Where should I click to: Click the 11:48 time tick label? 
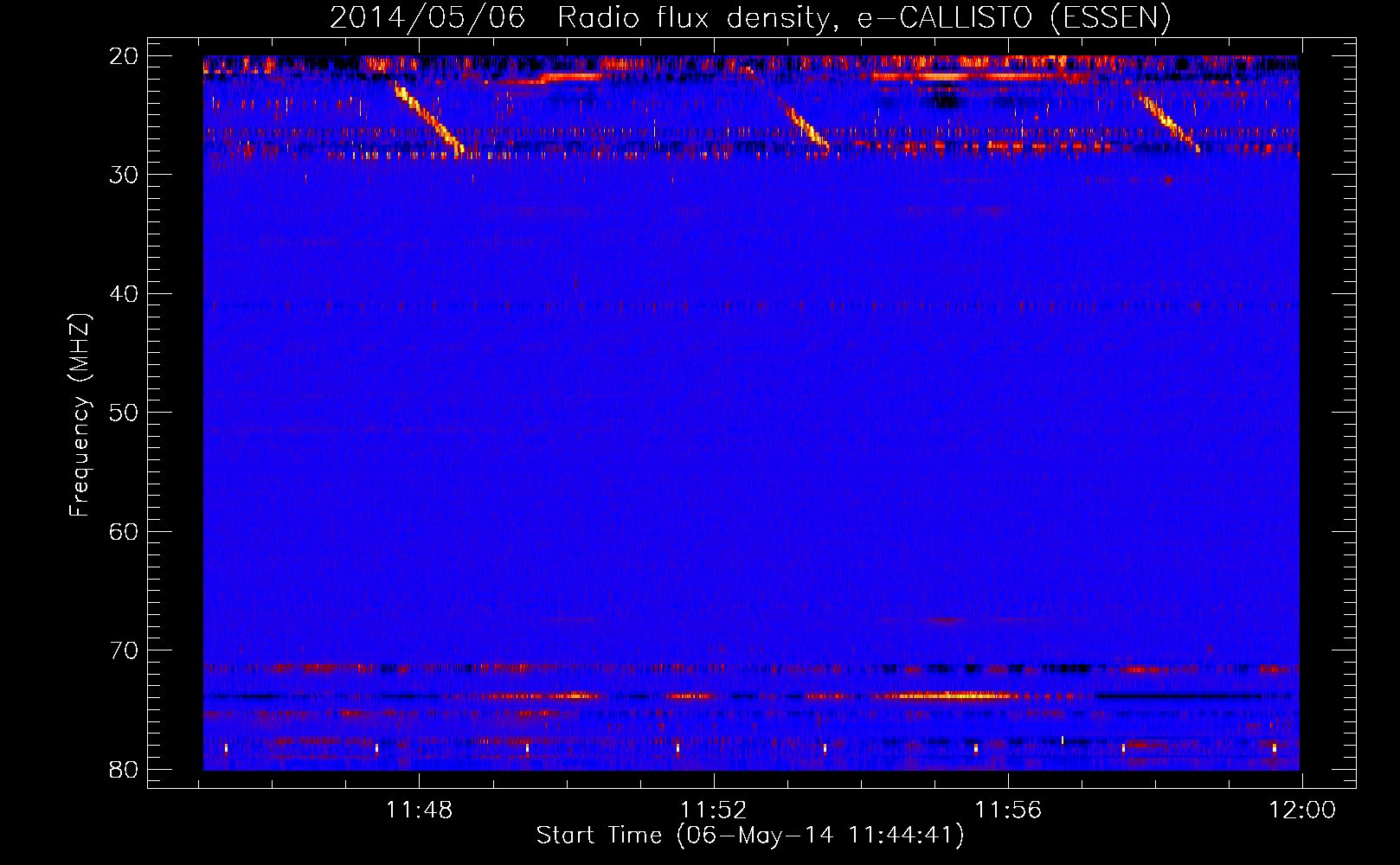pyautogui.click(x=419, y=811)
